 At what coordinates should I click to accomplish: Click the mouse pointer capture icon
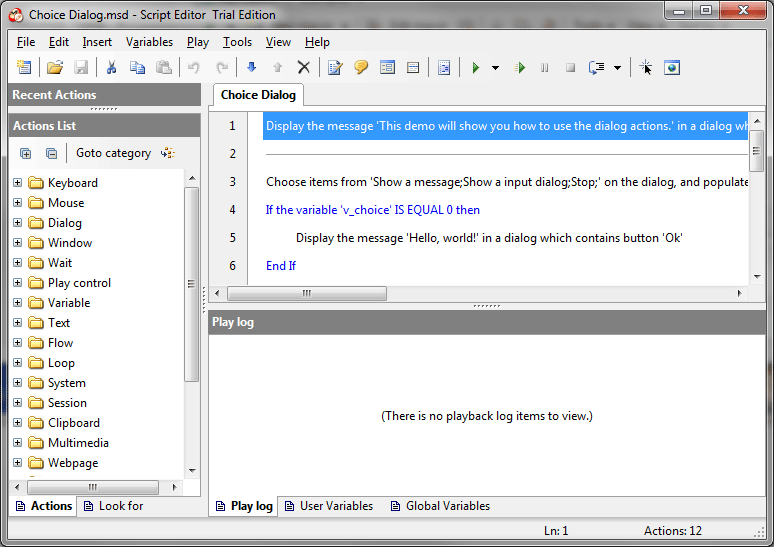[x=646, y=67]
